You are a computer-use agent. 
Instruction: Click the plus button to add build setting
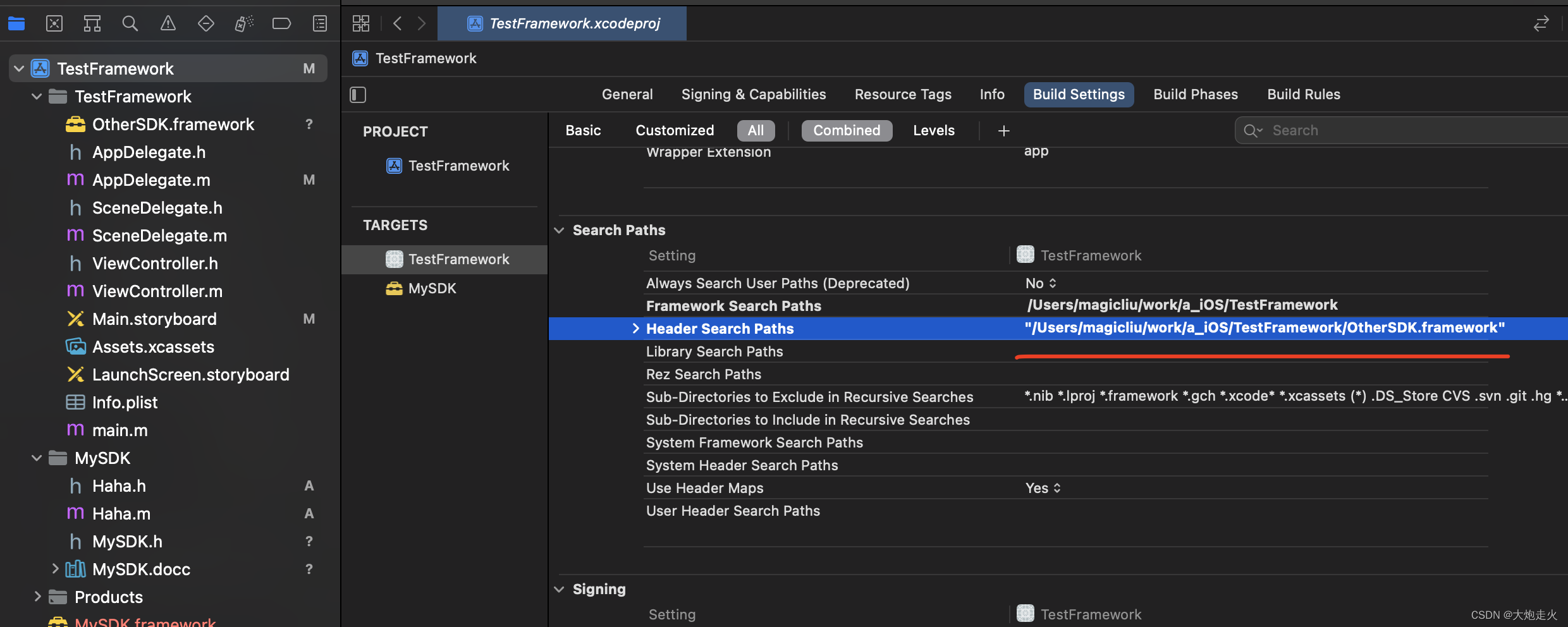pos(1003,131)
